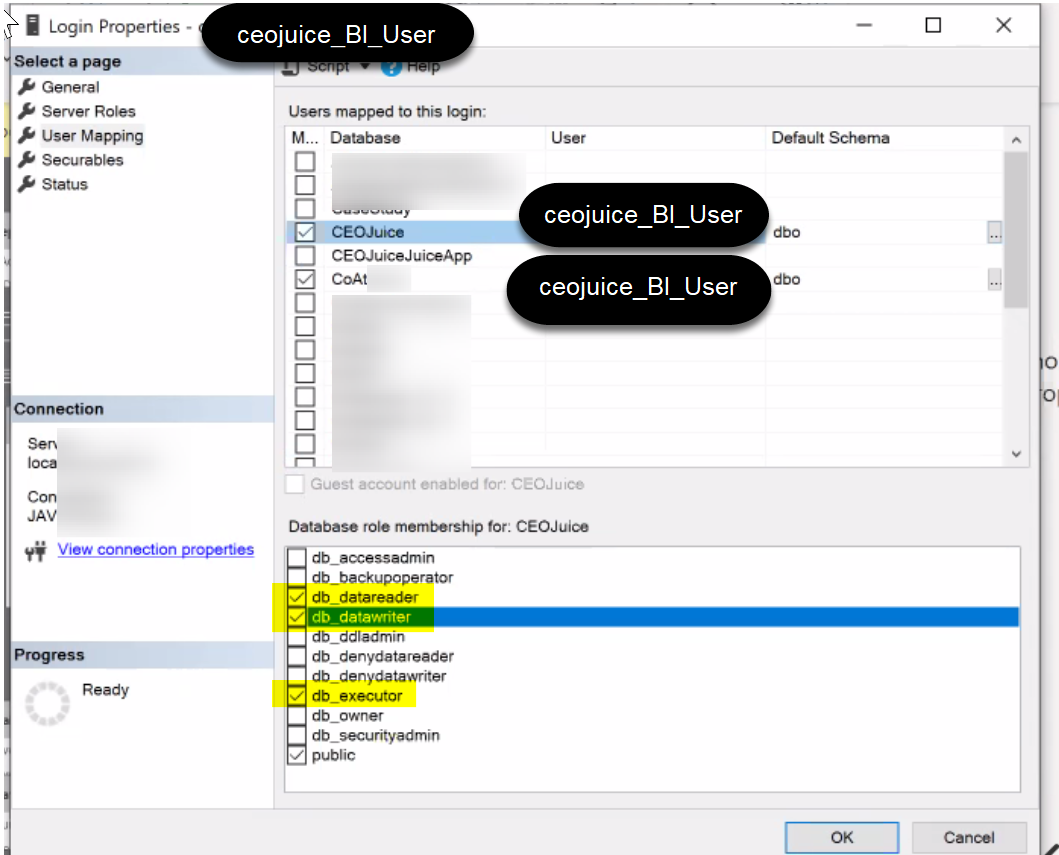The height and width of the screenshot is (855, 1059).
Task: Tick the db_backupoperator role checkbox
Action: tap(296, 577)
